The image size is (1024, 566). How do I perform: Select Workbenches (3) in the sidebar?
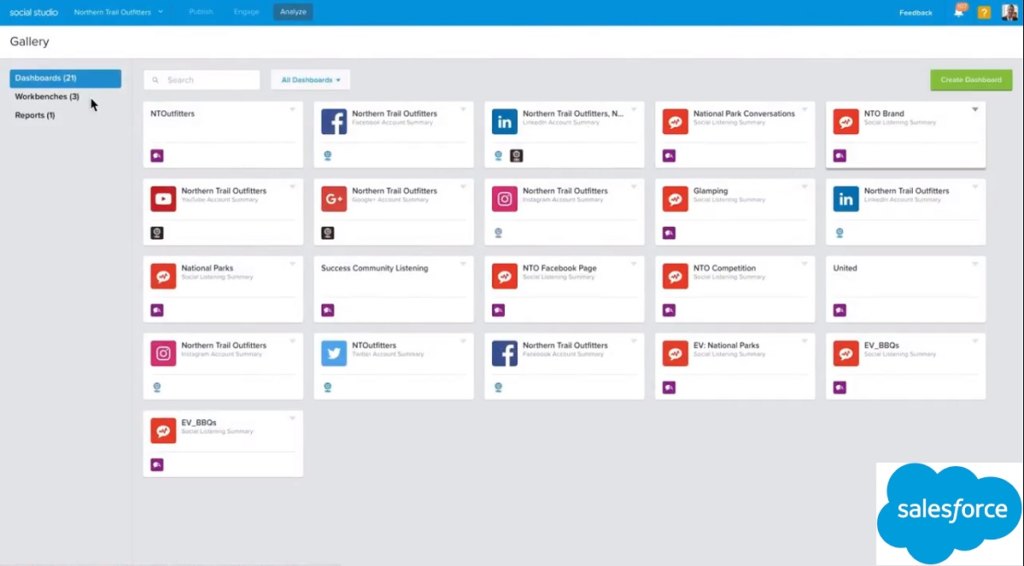point(47,97)
